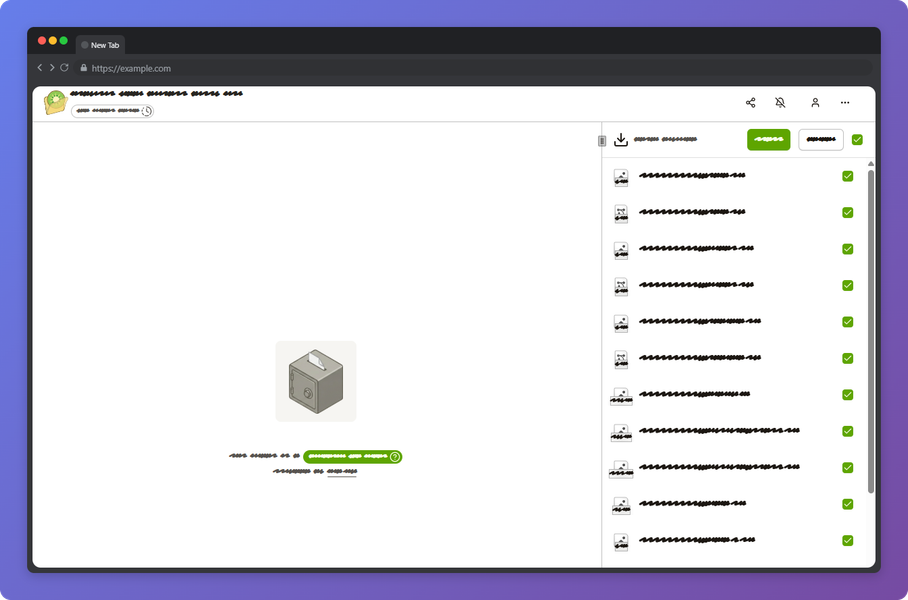Uncheck the sixth file's checkbox

point(848,358)
